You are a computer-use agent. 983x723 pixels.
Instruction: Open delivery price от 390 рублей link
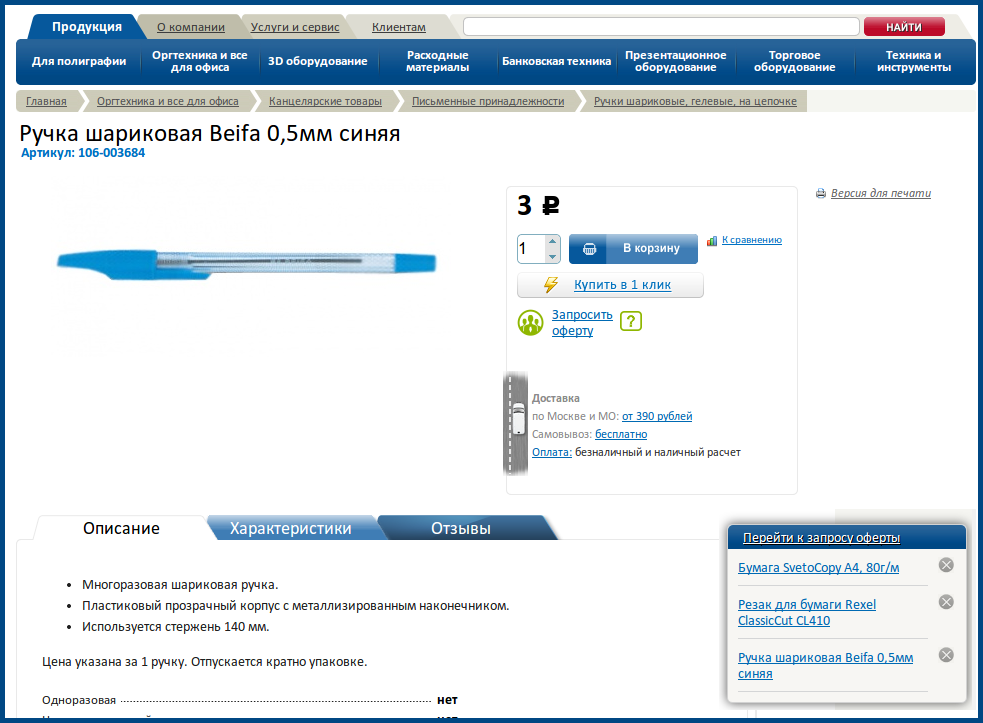point(657,416)
